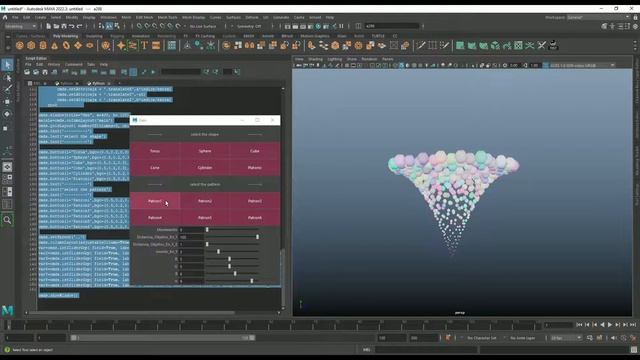Open Script Editor History menu
Image resolution: width=640 pixels, height=360 pixels.
[54, 64]
